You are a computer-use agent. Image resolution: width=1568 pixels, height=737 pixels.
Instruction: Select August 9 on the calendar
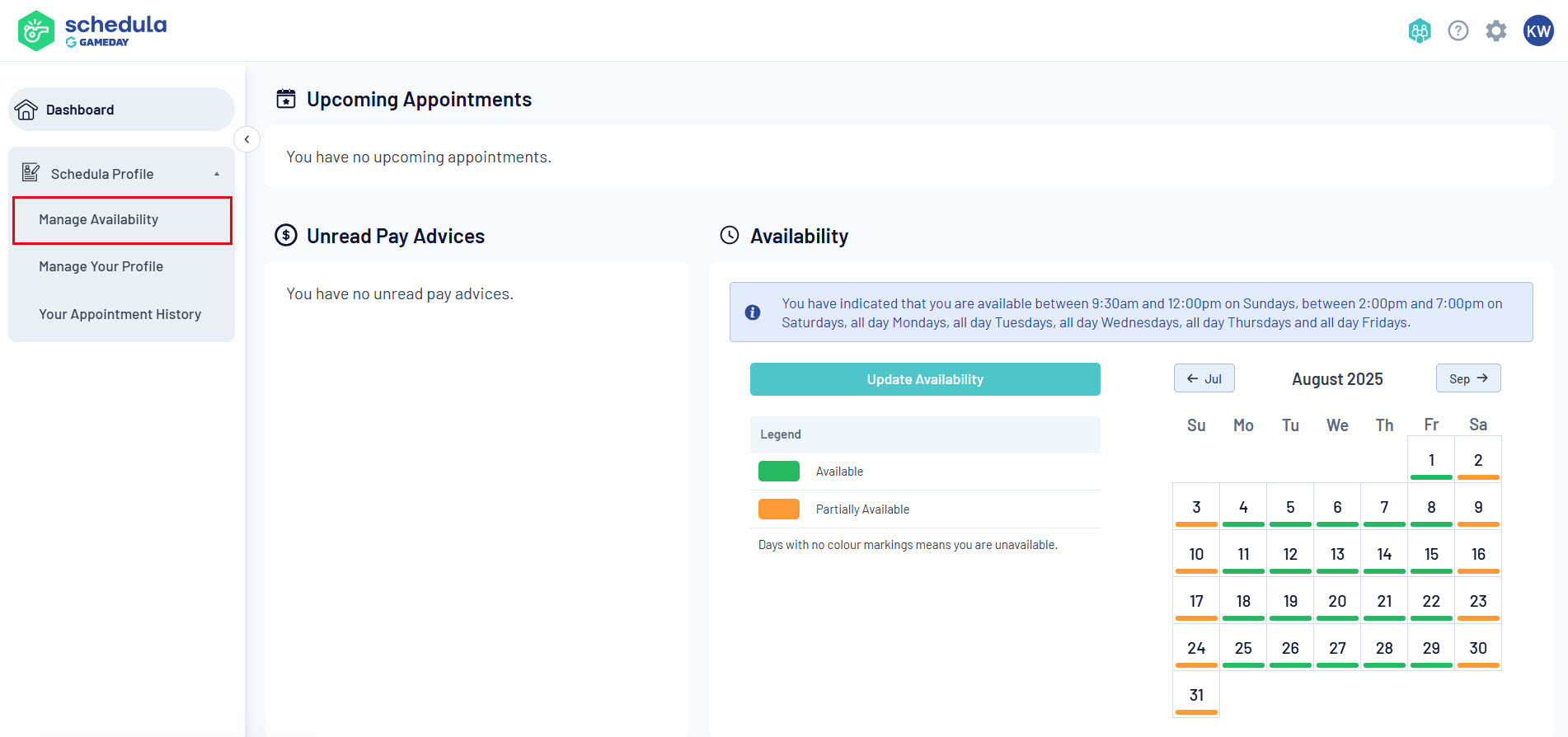point(1478,507)
